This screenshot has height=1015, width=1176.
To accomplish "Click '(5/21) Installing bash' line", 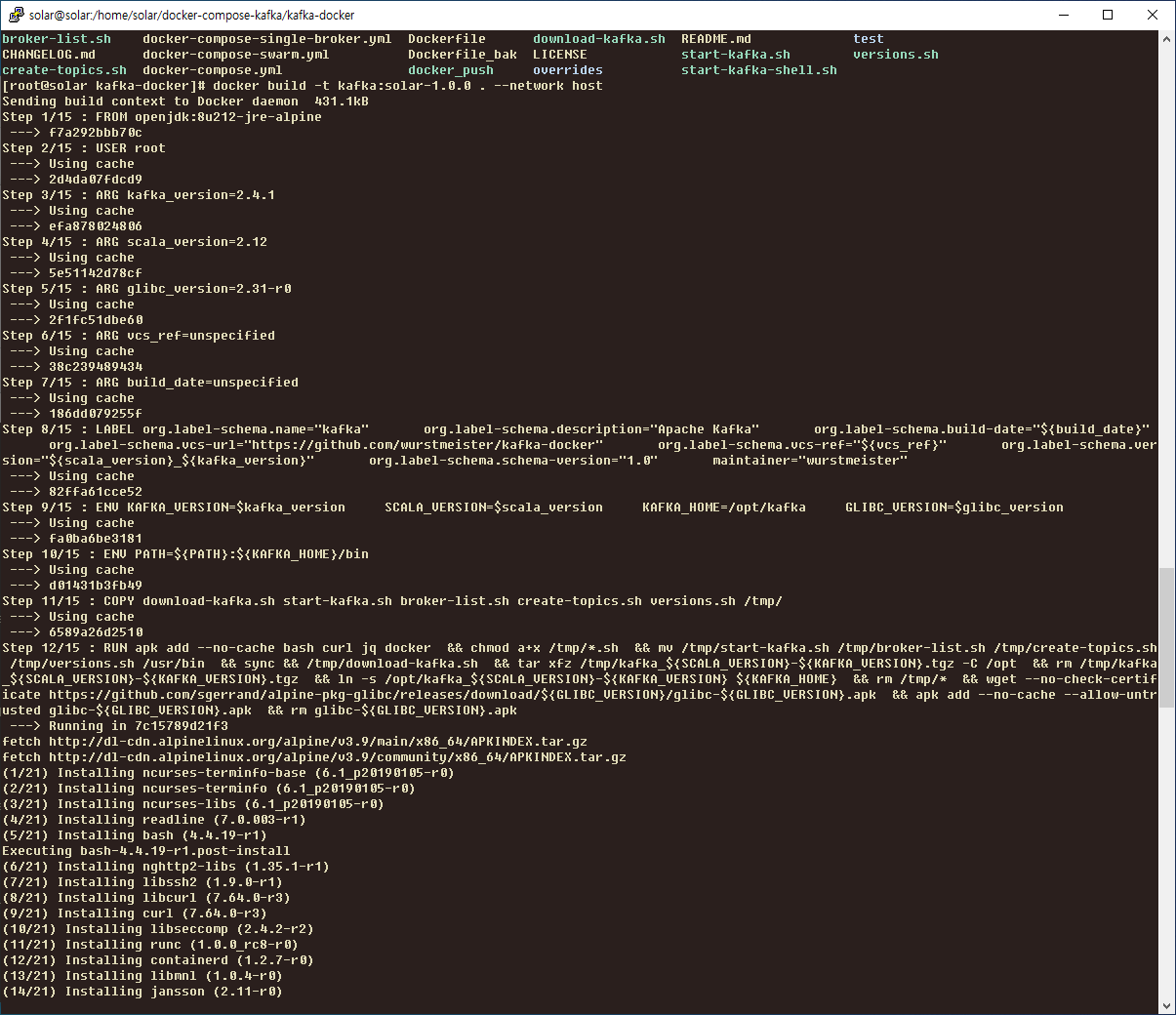I will (x=135, y=835).
